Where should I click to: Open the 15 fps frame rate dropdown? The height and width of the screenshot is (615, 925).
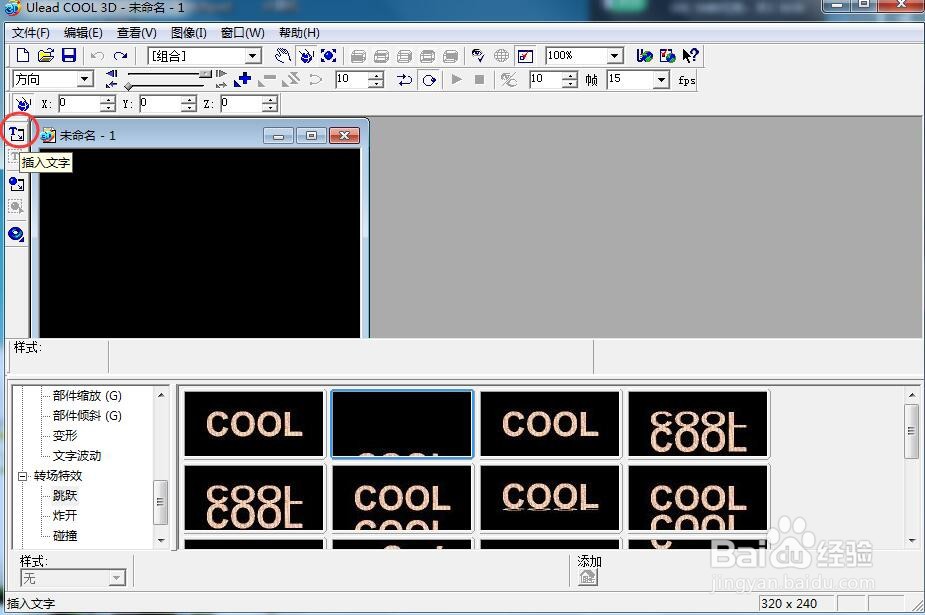(661, 79)
